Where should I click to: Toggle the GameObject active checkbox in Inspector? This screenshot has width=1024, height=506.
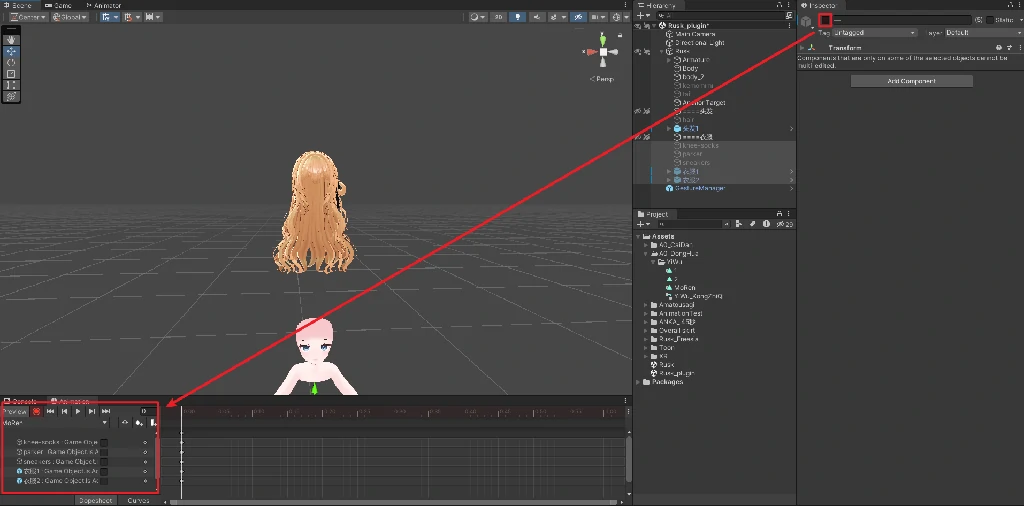825,20
